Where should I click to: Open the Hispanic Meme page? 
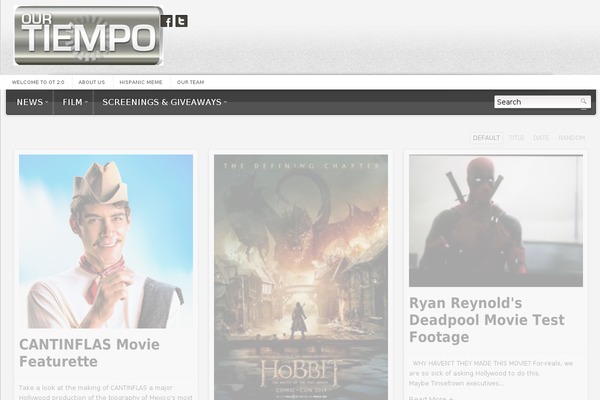point(141,82)
